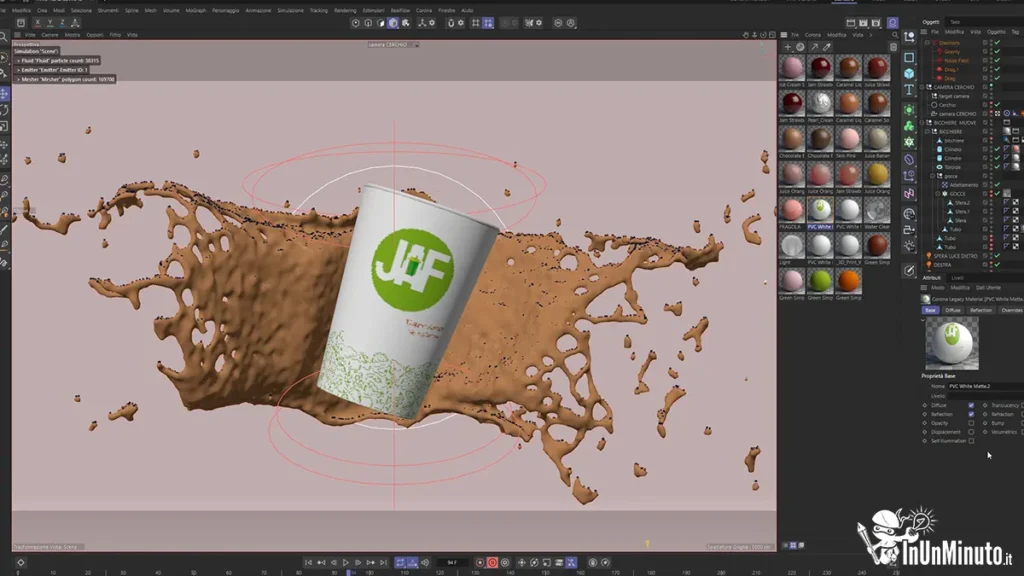Switch to the Livelli tab
The image size is (1024, 576).
tap(957, 278)
